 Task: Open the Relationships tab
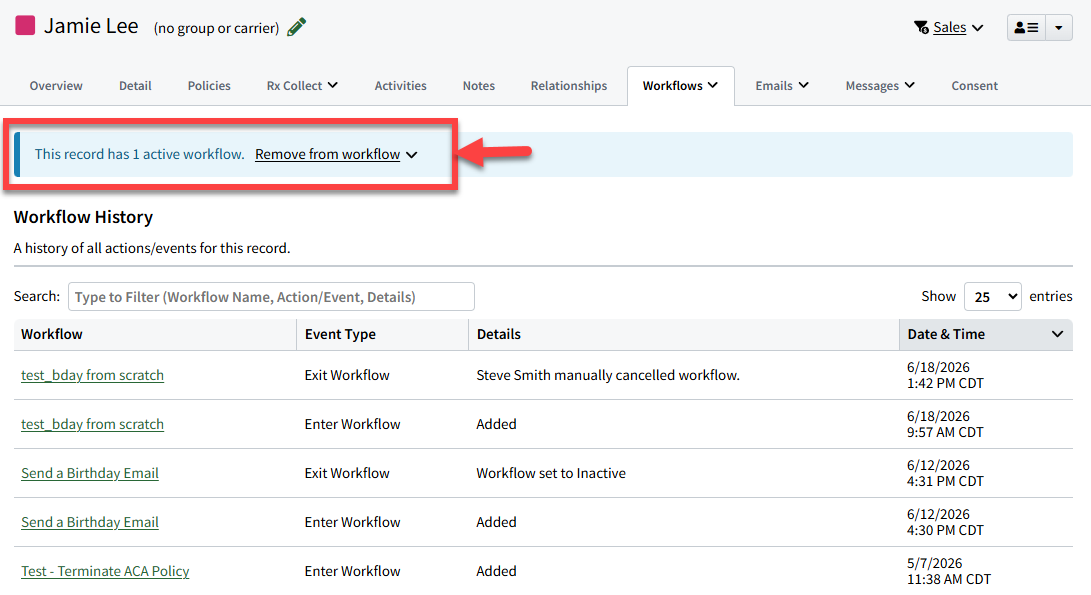coord(568,86)
